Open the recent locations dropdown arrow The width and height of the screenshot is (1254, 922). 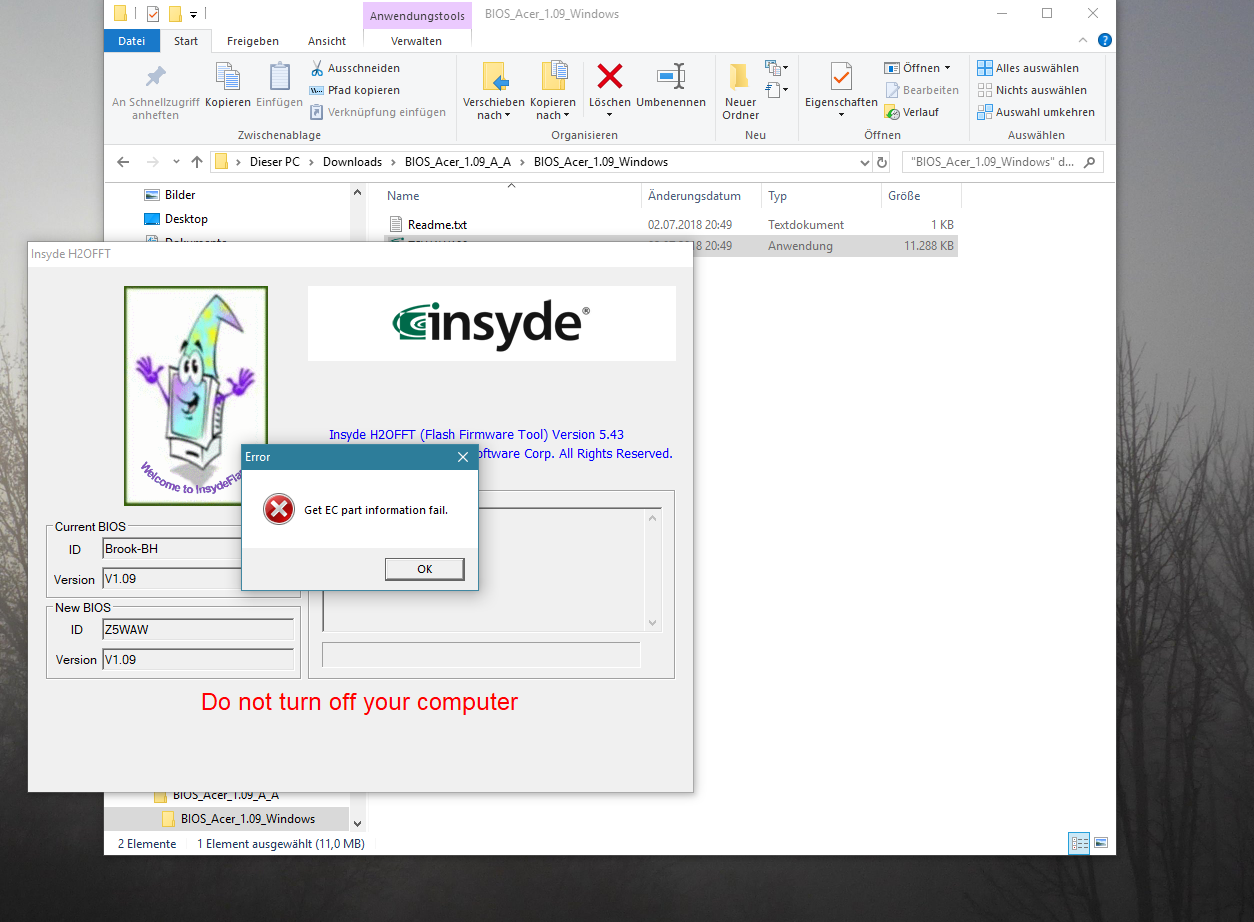[x=177, y=162]
